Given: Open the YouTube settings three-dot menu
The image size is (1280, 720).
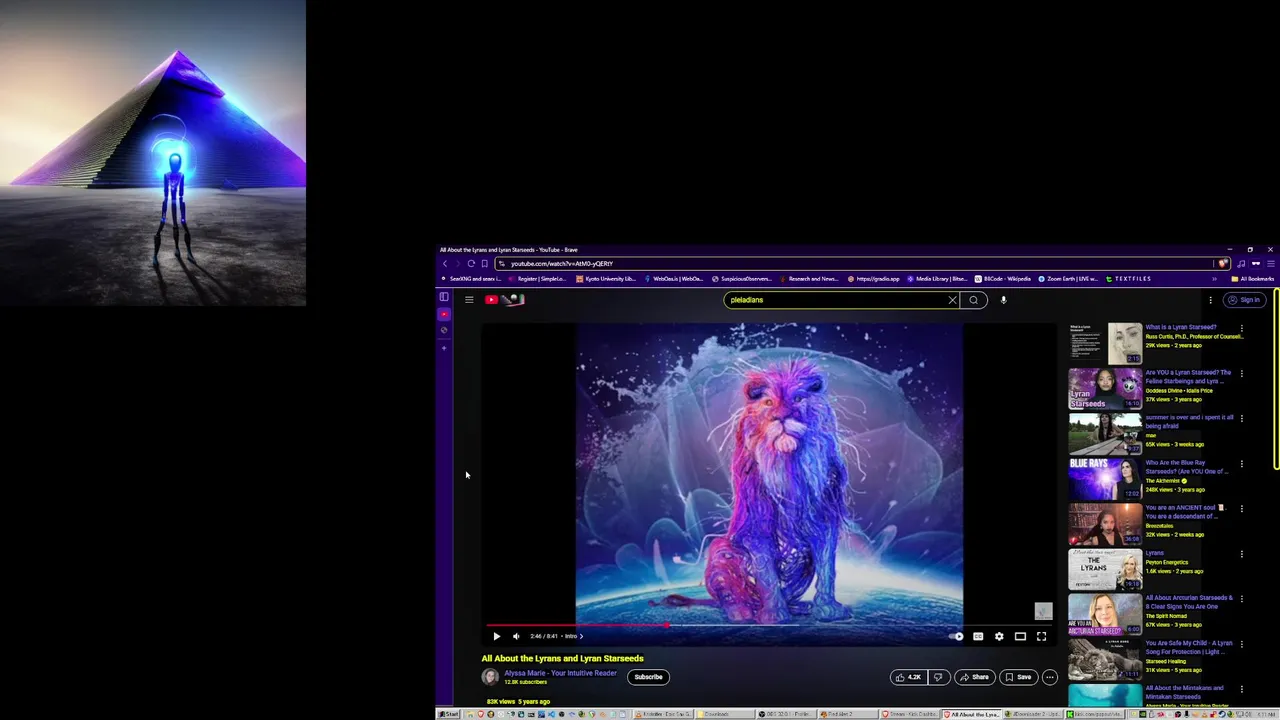Looking at the screenshot, I should pos(1210,300).
